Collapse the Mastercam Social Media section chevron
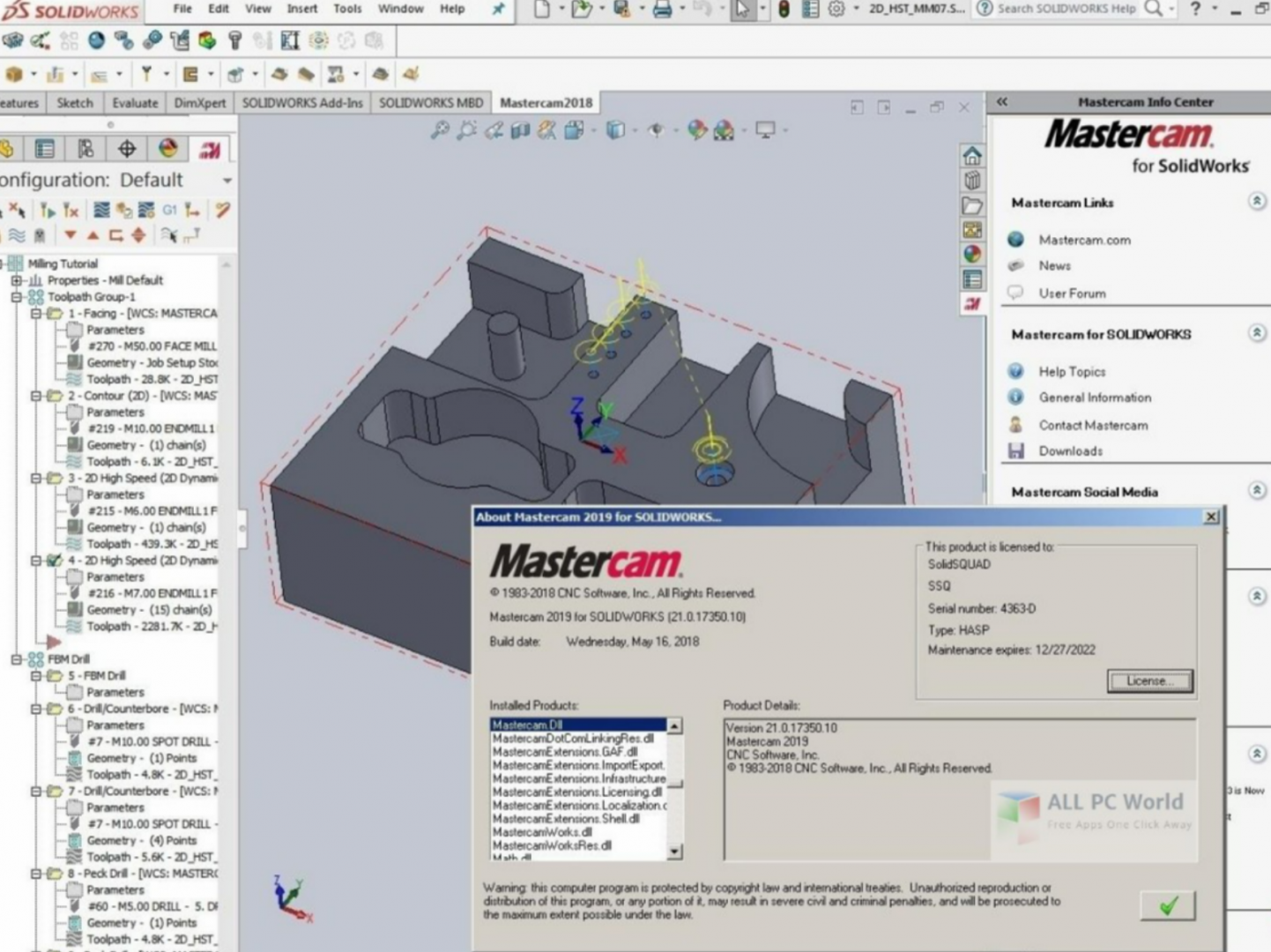The image size is (1271, 952). [1257, 490]
